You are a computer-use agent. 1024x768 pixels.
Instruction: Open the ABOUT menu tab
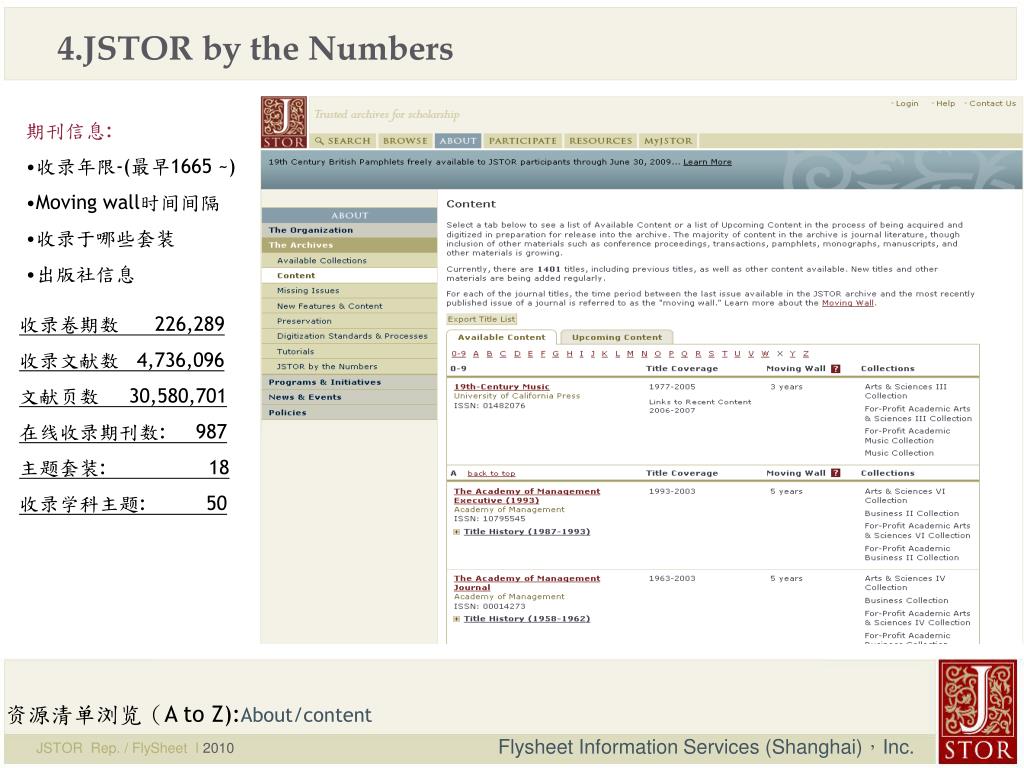click(458, 140)
